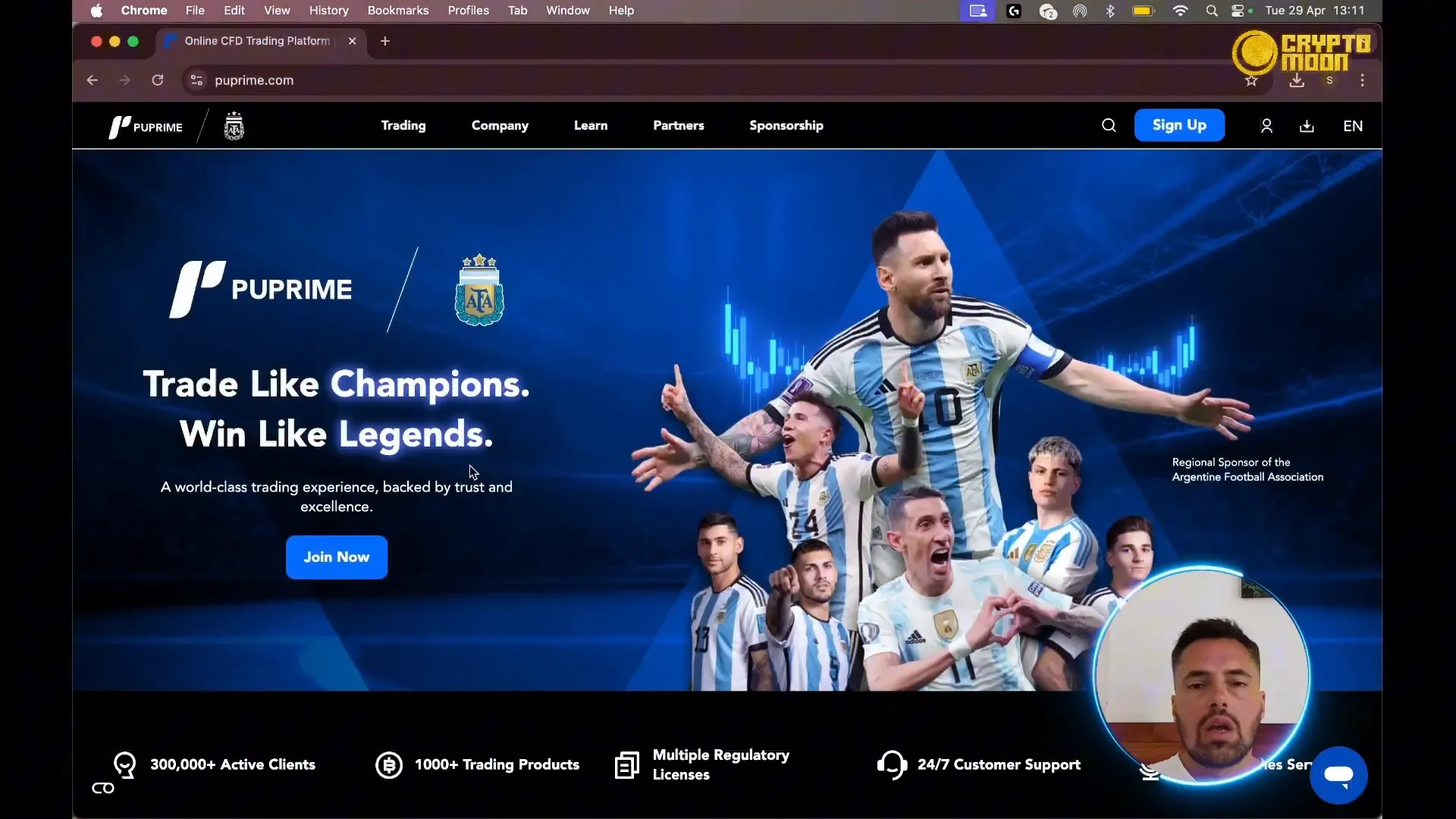
Task: Open the Tab menu in menu bar
Action: click(x=517, y=11)
